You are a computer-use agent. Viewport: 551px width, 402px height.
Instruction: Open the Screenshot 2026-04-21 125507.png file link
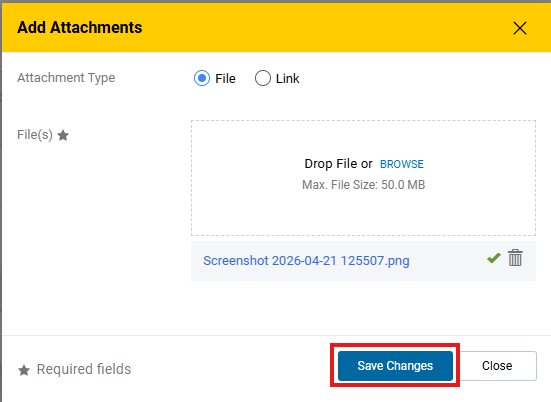(x=306, y=261)
